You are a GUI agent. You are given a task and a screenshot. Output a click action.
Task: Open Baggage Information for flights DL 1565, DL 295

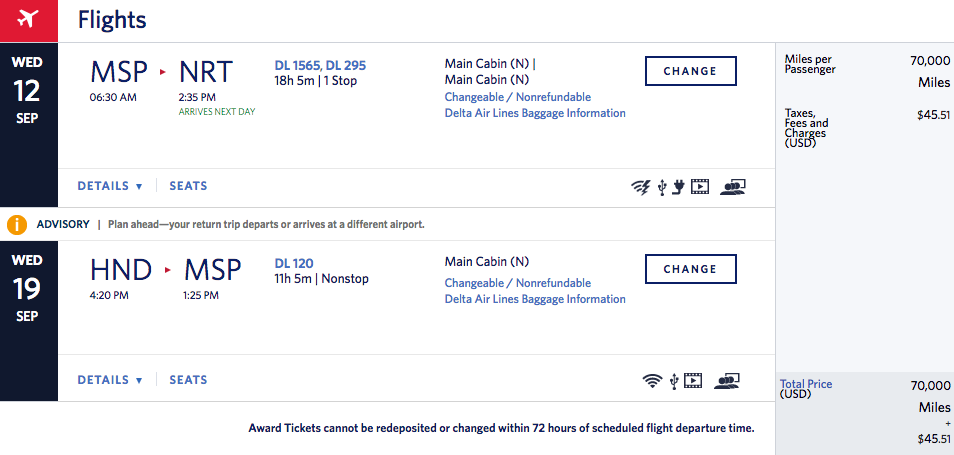tap(535, 113)
